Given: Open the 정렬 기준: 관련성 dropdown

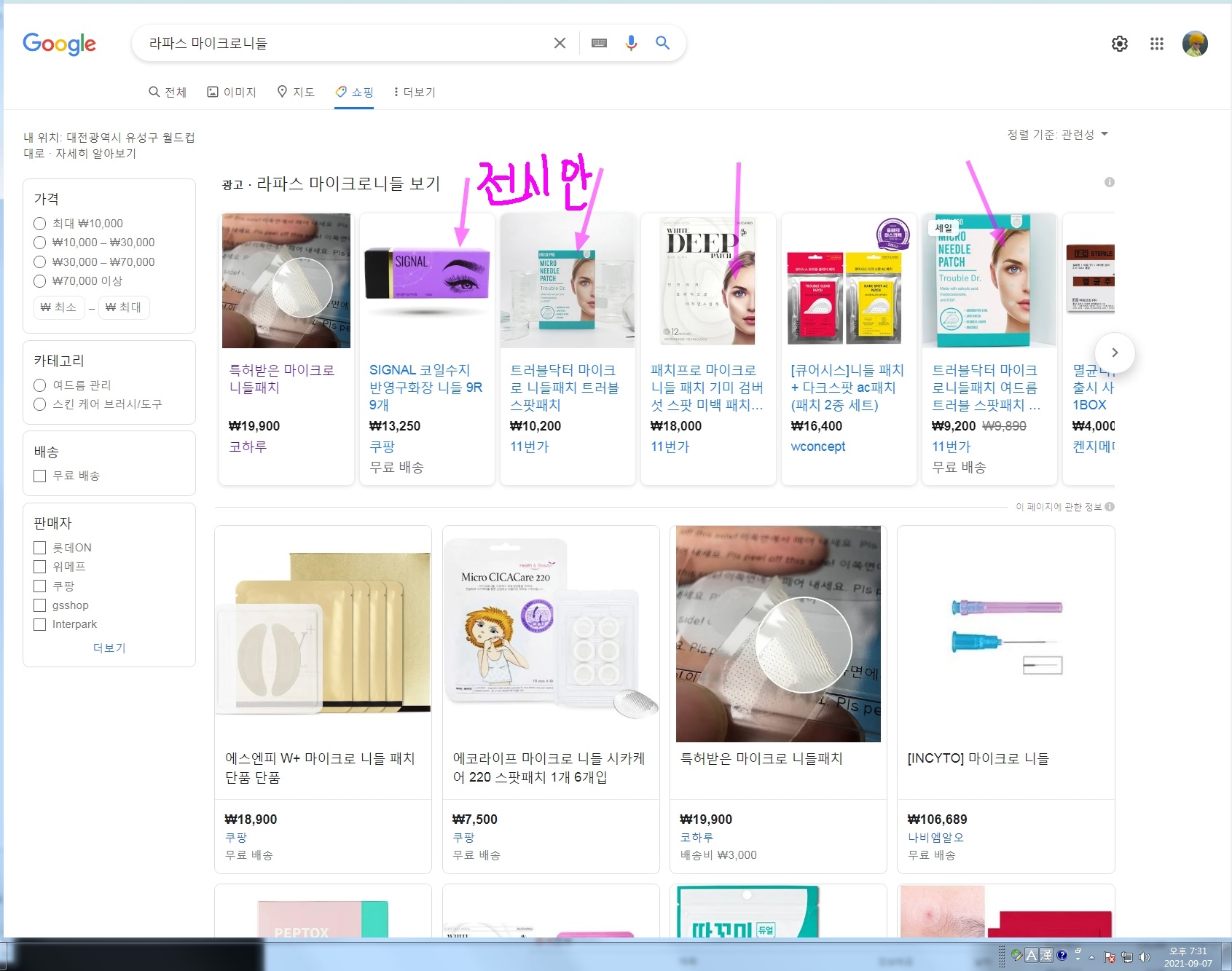Looking at the screenshot, I should (1057, 134).
